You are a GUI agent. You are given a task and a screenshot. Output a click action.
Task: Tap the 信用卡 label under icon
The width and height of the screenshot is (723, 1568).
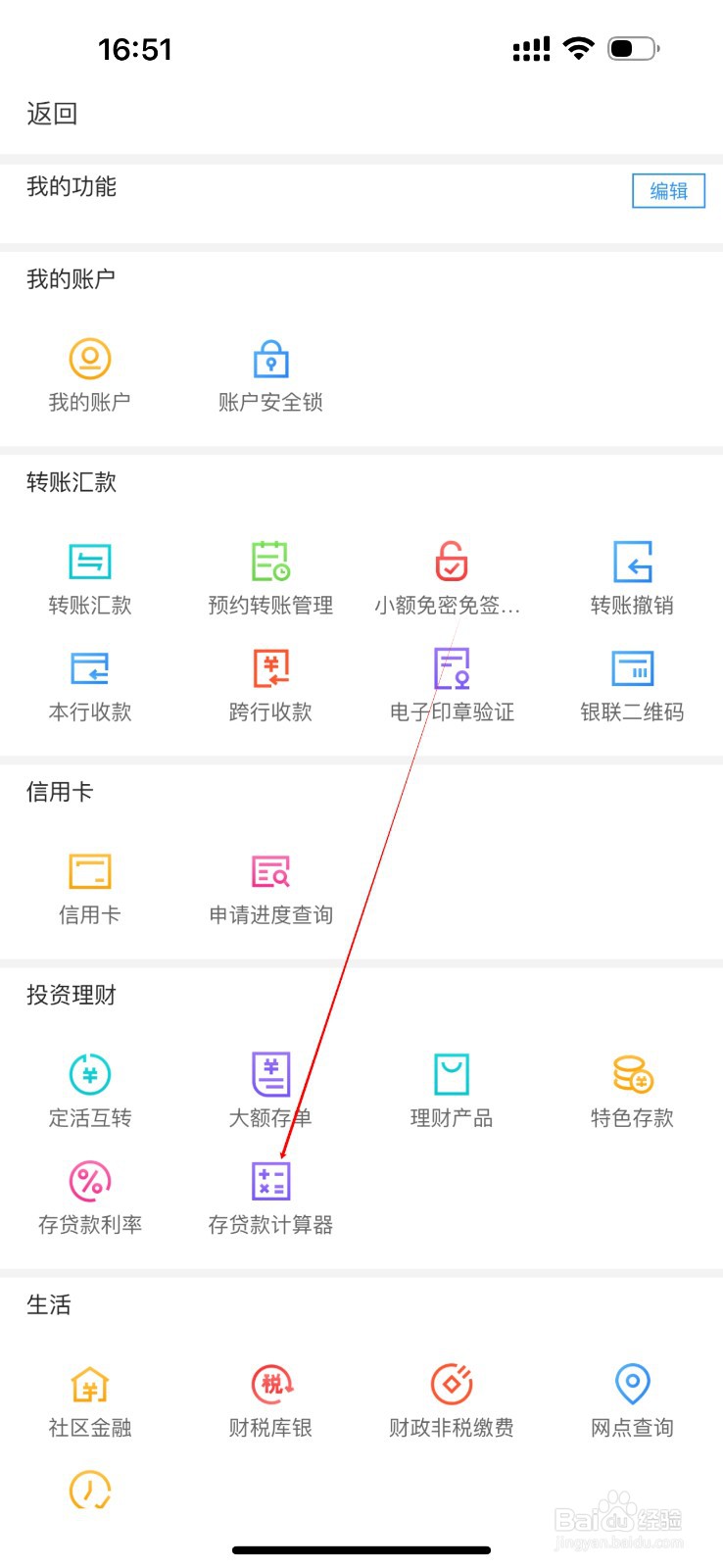point(89,914)
